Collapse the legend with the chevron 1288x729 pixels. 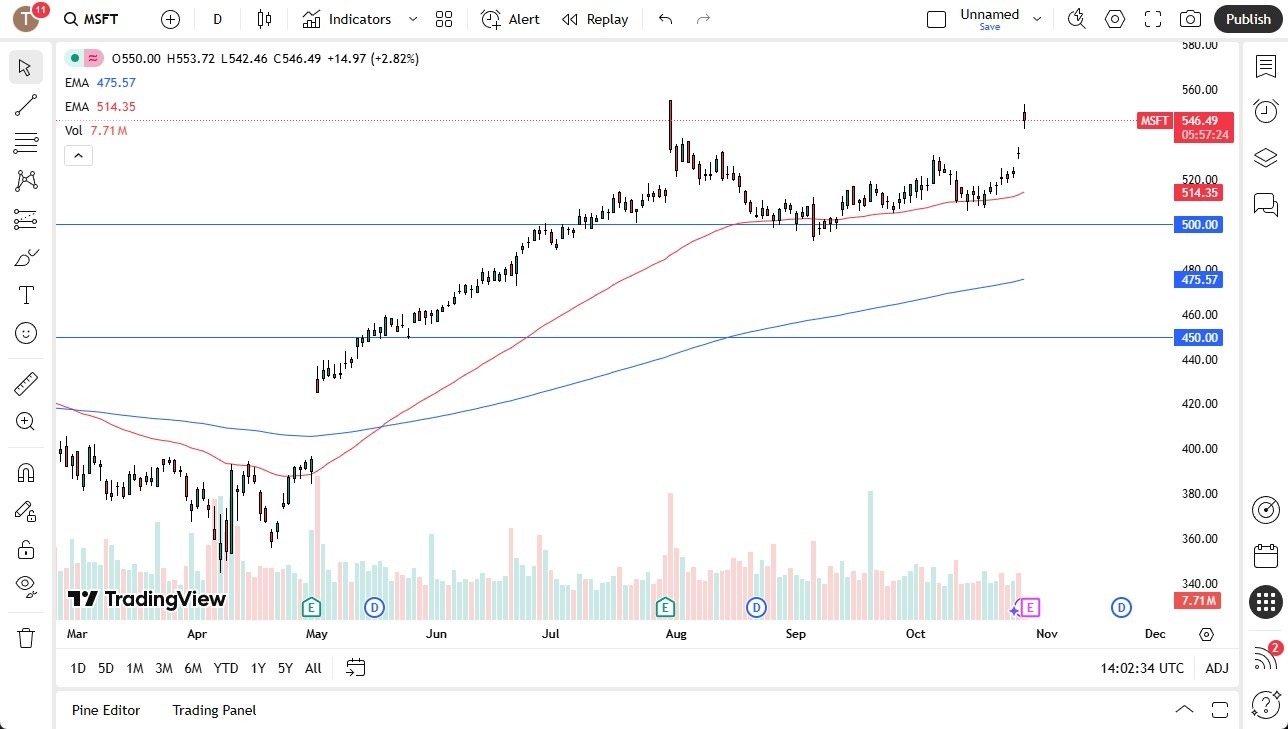[78, 155]
